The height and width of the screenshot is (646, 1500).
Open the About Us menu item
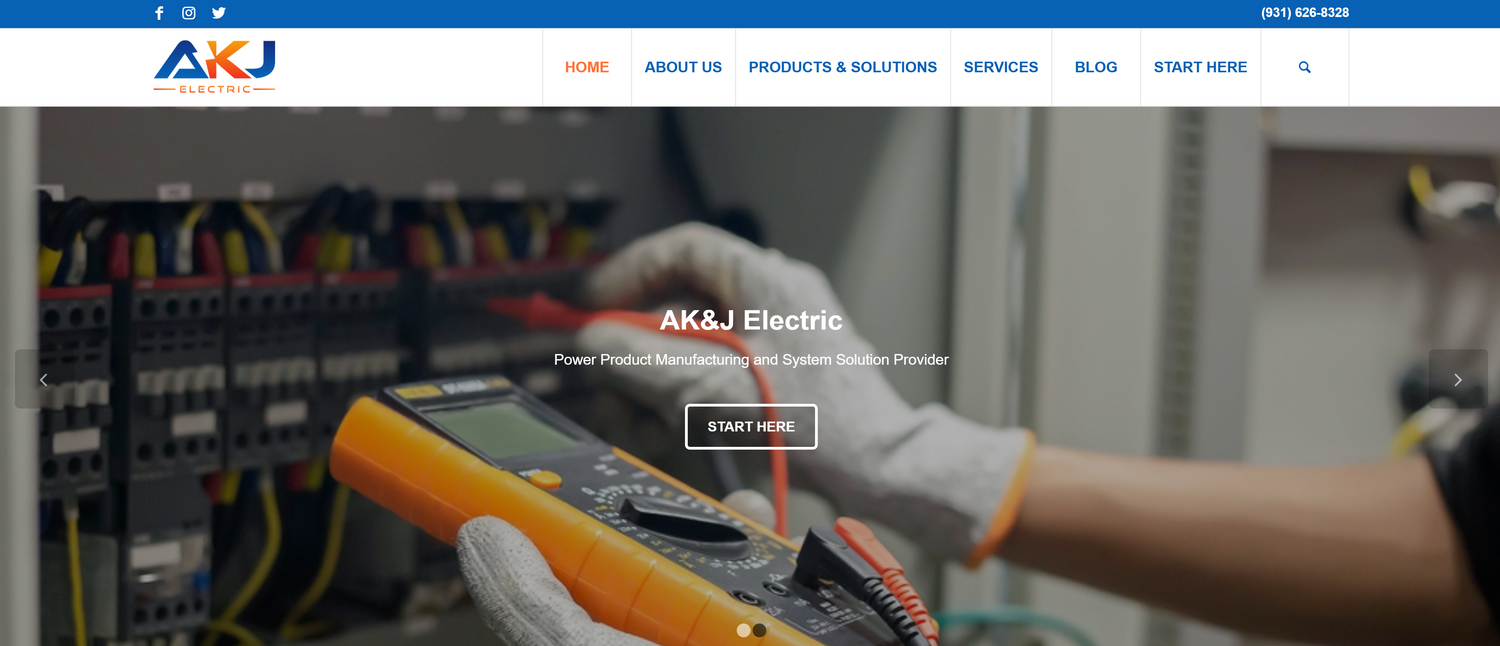pos(683,67)
